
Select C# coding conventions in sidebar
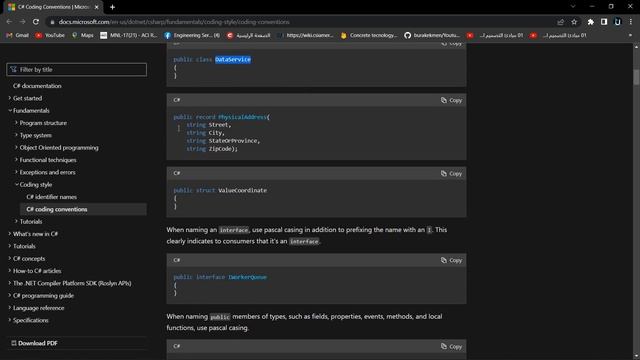[x=83, y=209]
